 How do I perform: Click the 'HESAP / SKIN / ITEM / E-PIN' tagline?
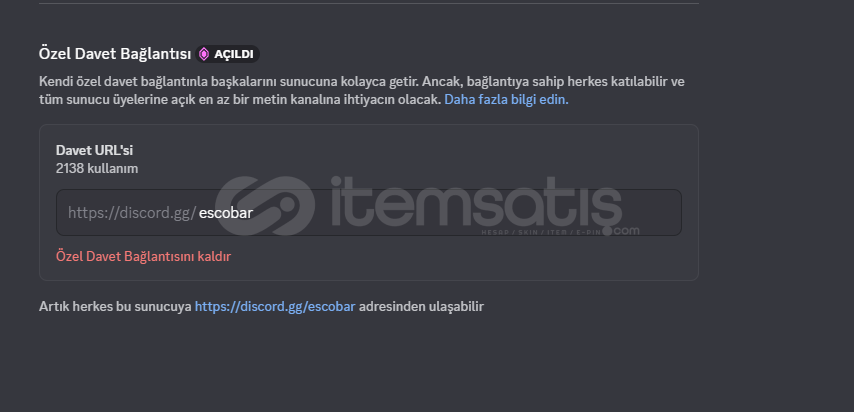coord(544,233)
